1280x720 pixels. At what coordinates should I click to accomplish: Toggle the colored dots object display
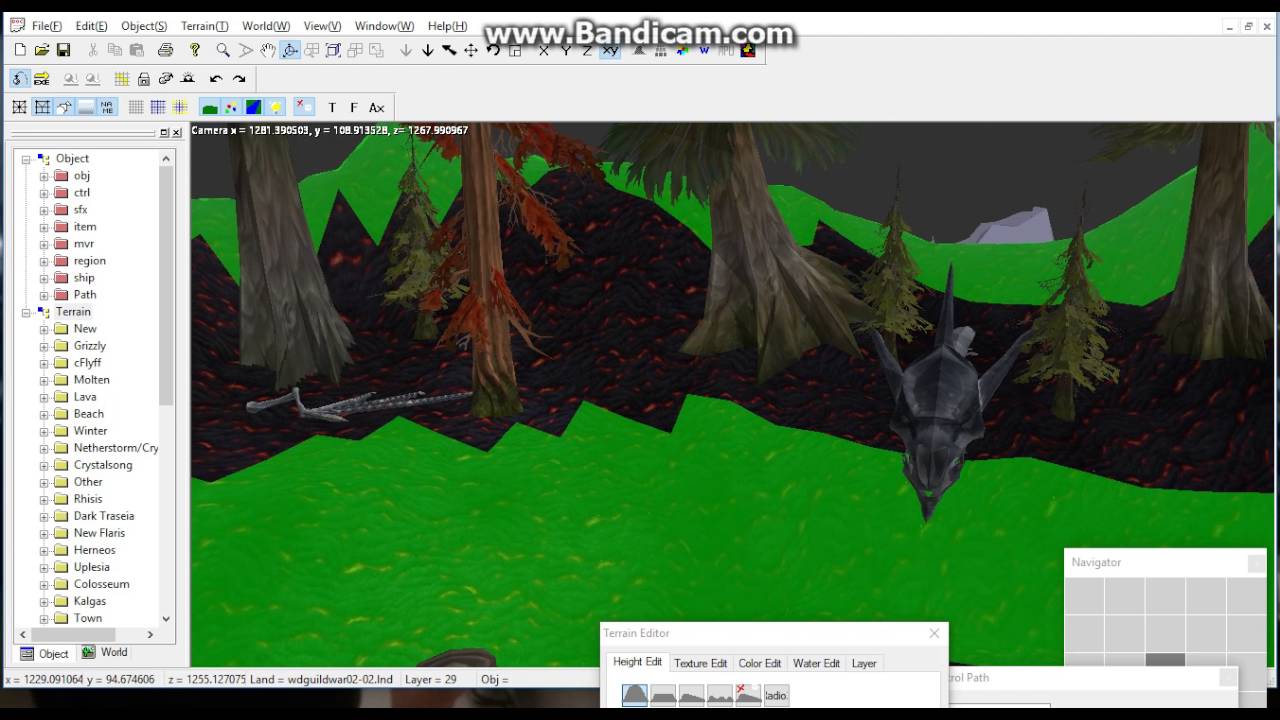click(232, 107)
